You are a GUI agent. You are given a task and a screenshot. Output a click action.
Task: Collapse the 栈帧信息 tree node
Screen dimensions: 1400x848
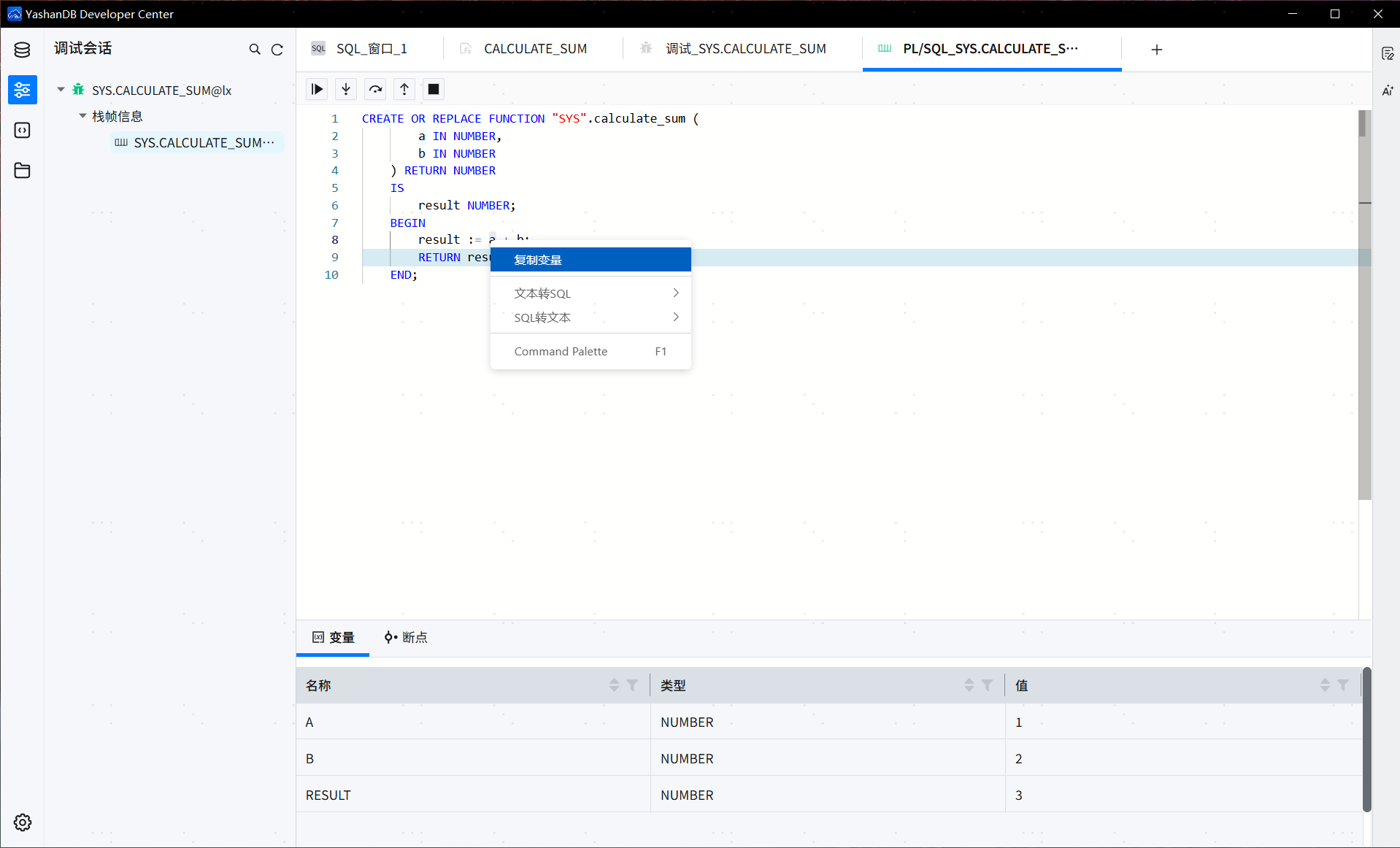(x=82, y=116)
